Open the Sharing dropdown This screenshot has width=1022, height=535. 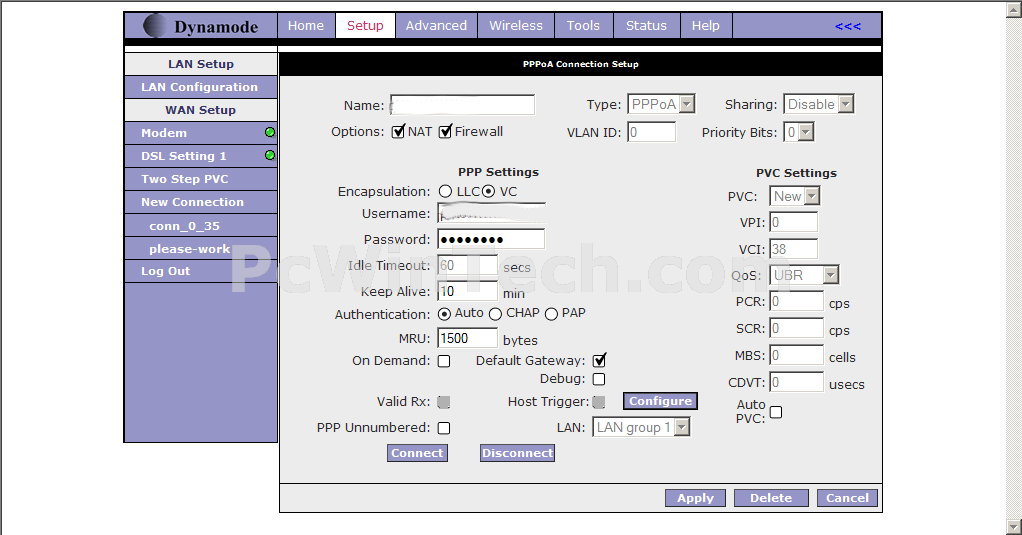tap(819, 104)
